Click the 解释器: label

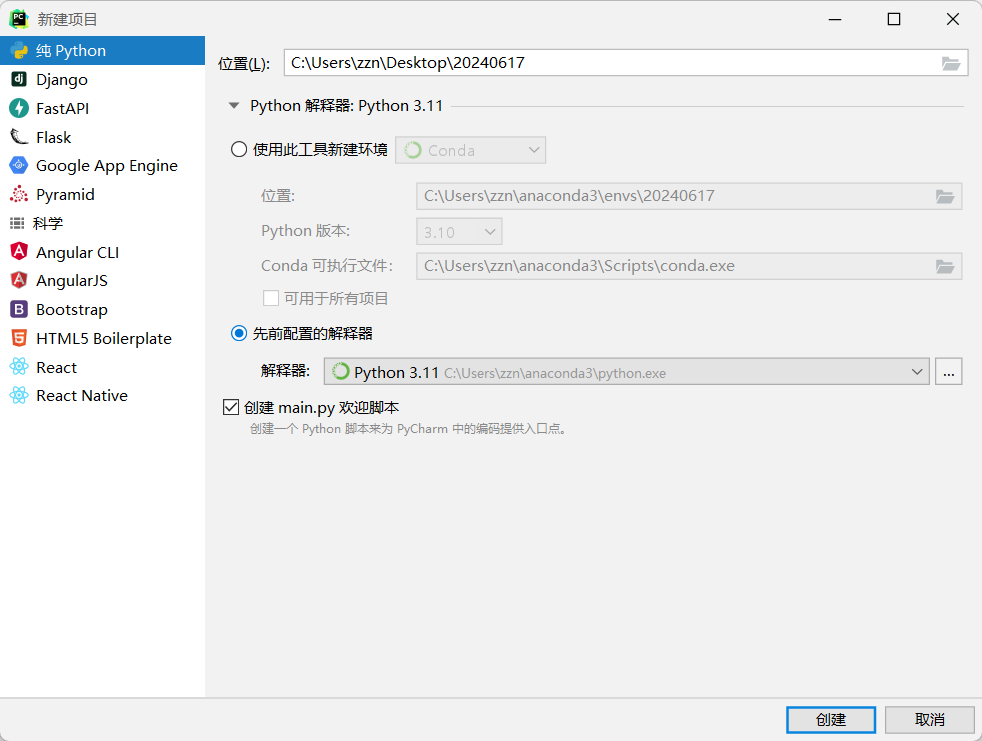click(x=285, y=371)
